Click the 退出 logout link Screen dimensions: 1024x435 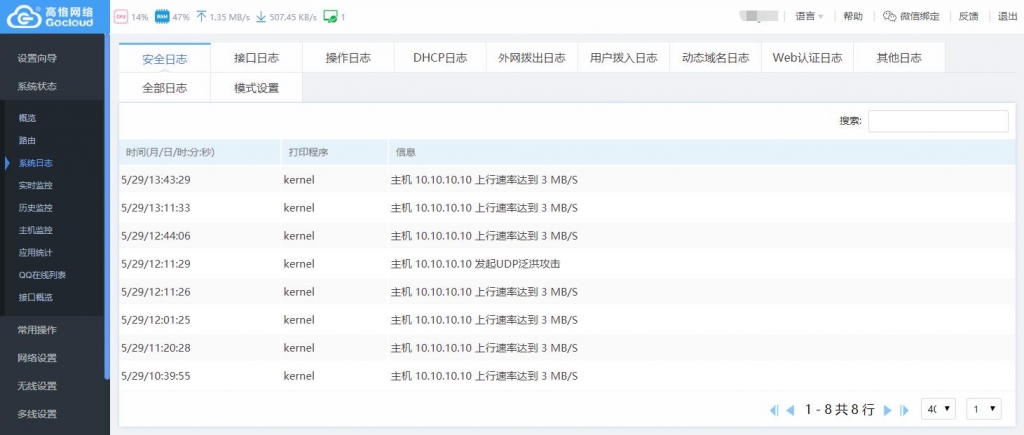(1007, 16)
